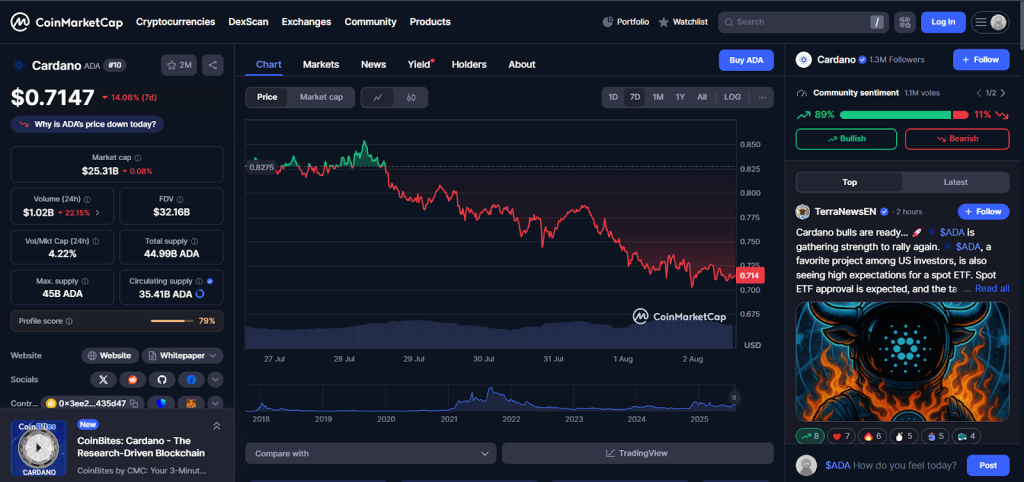The image size is (1024, 482).
Task: Open Cardano's Facebook social link
Action: point(191,379)
